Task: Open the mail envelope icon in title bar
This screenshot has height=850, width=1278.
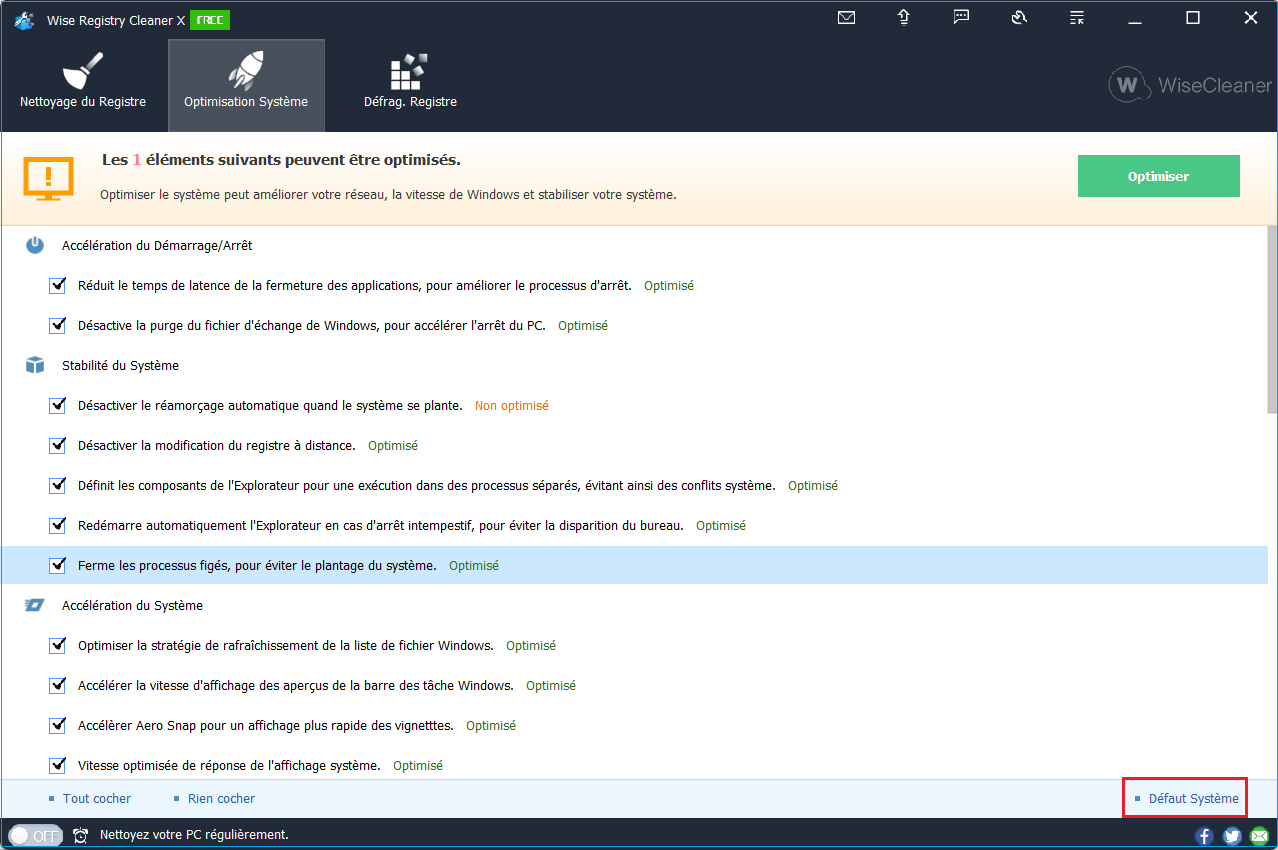Action: [x=846, y=17]
